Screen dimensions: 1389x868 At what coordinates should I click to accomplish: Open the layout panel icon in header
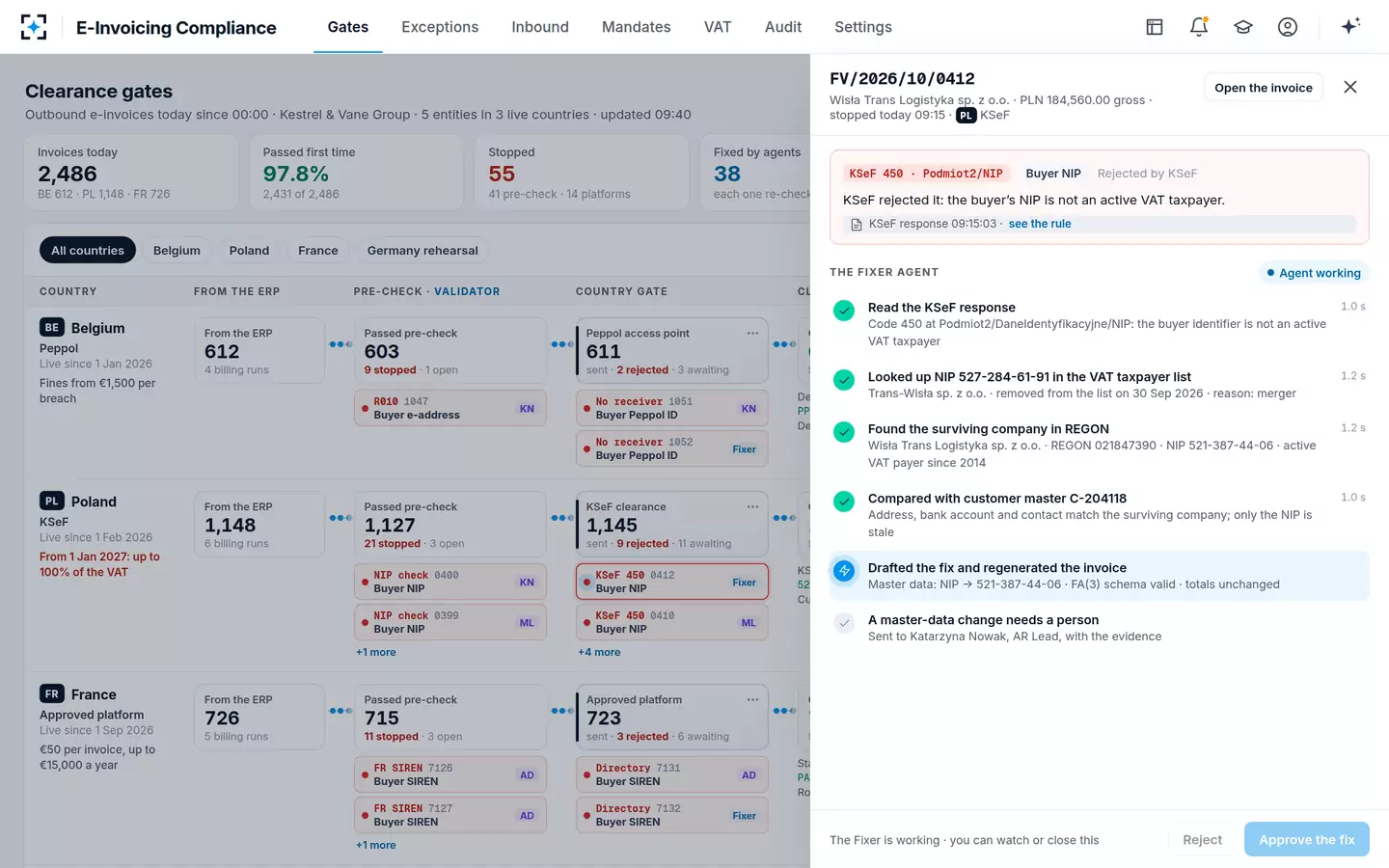pos(1155,27)
